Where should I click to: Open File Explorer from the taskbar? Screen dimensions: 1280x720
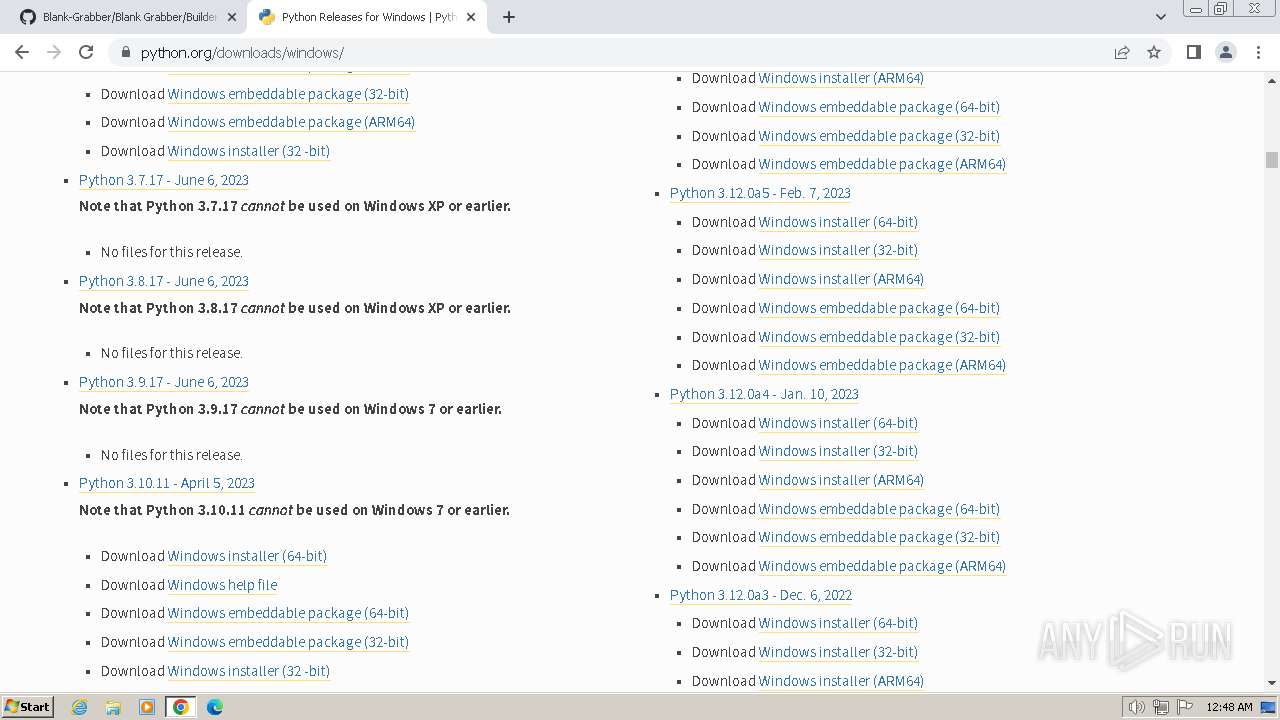coord(113,707)
